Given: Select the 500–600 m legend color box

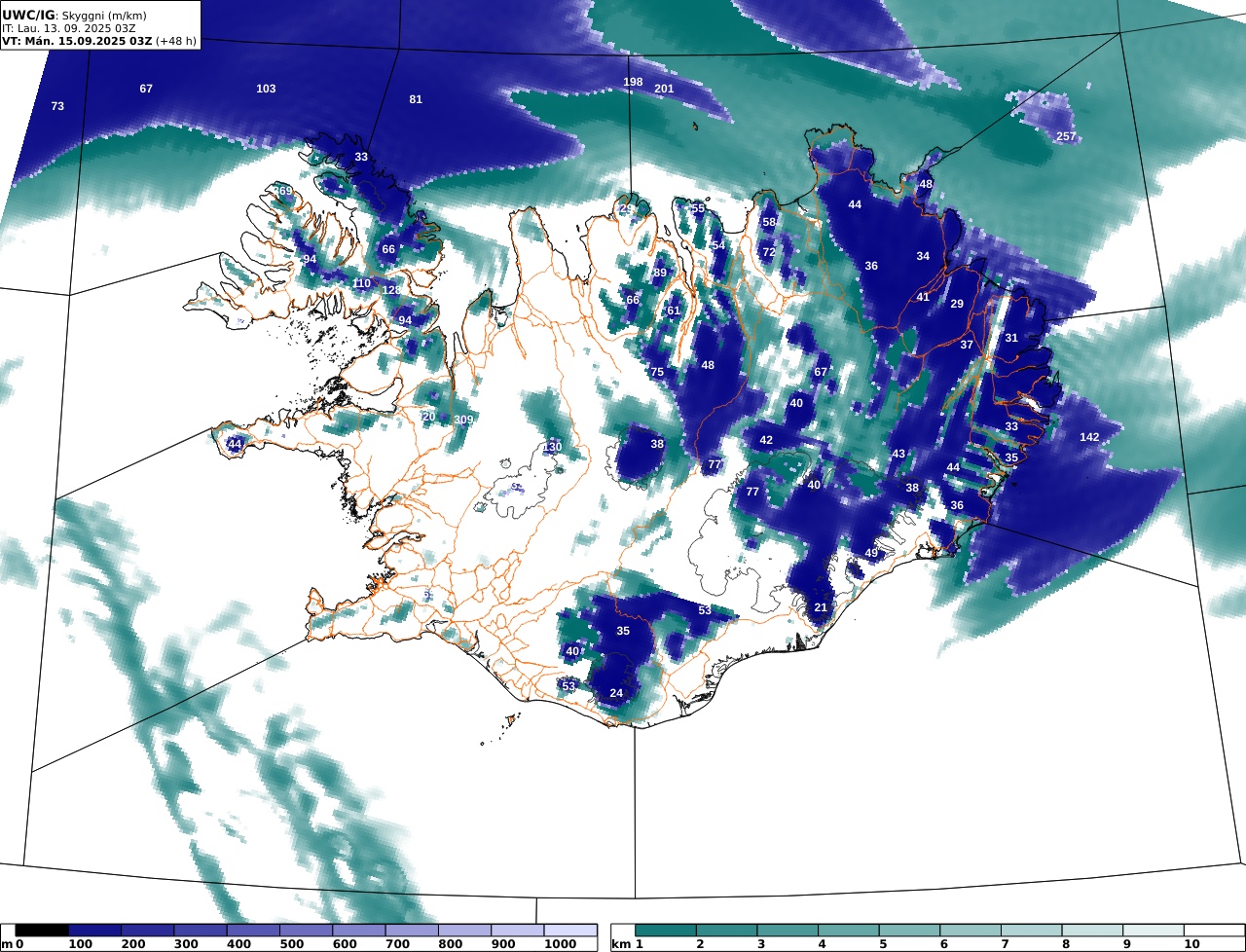Looking at the screenshot, I should (x=307, y=931).
